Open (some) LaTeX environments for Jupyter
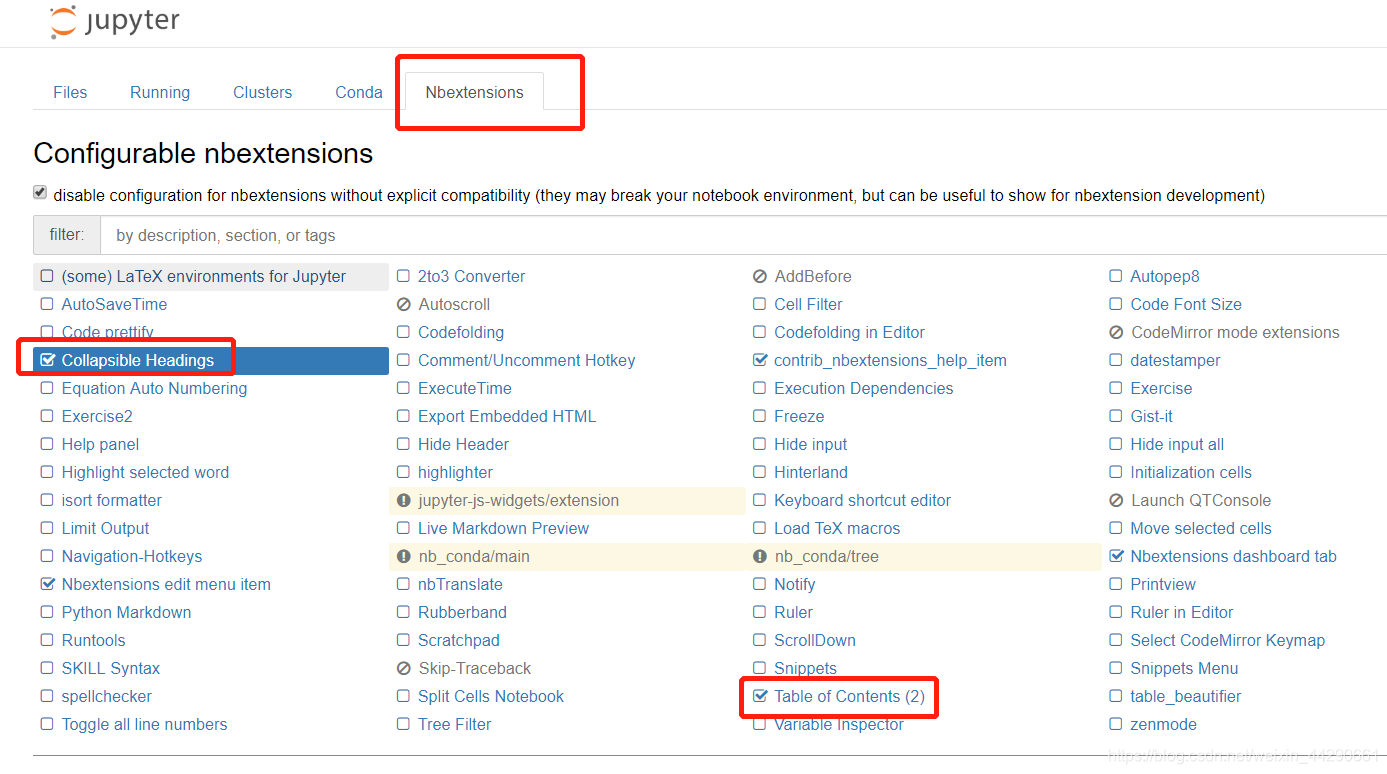Screen dimensions: 1387x774 coord(204,276)
